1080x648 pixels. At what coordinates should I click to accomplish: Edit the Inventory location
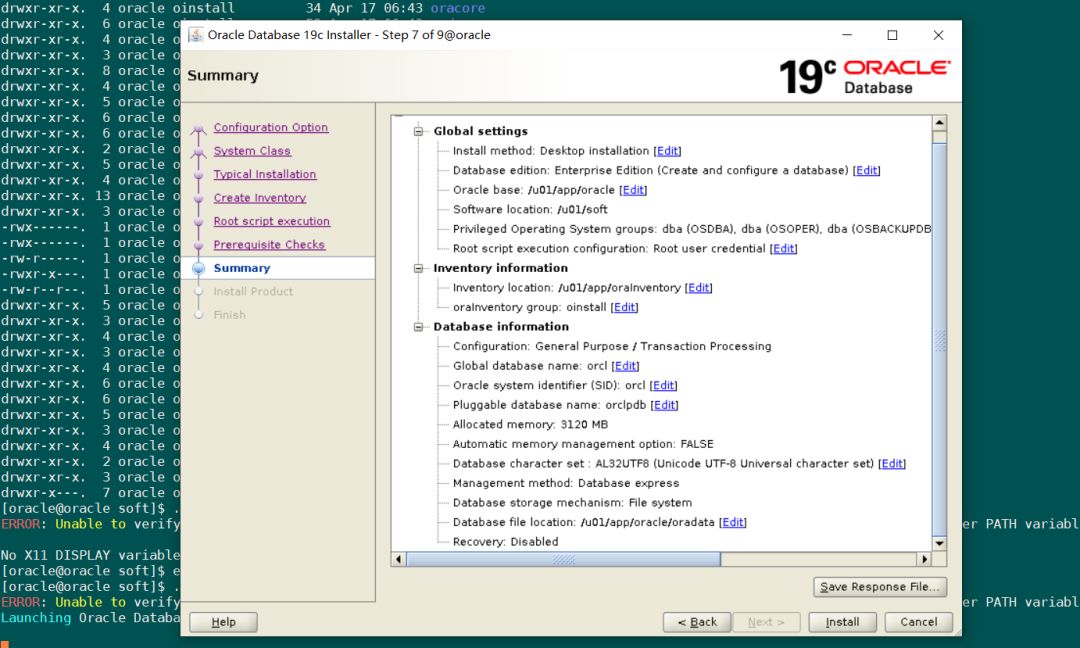click(698, 288)
